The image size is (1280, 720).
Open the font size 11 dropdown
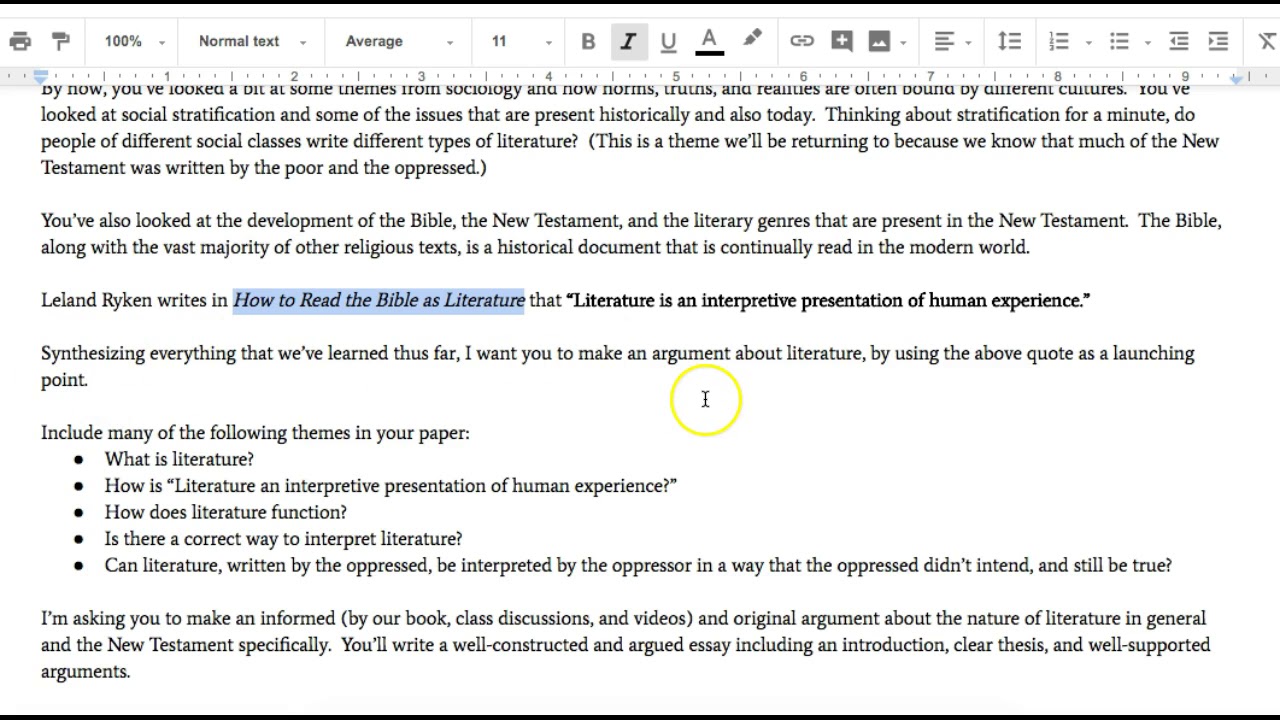521,41
